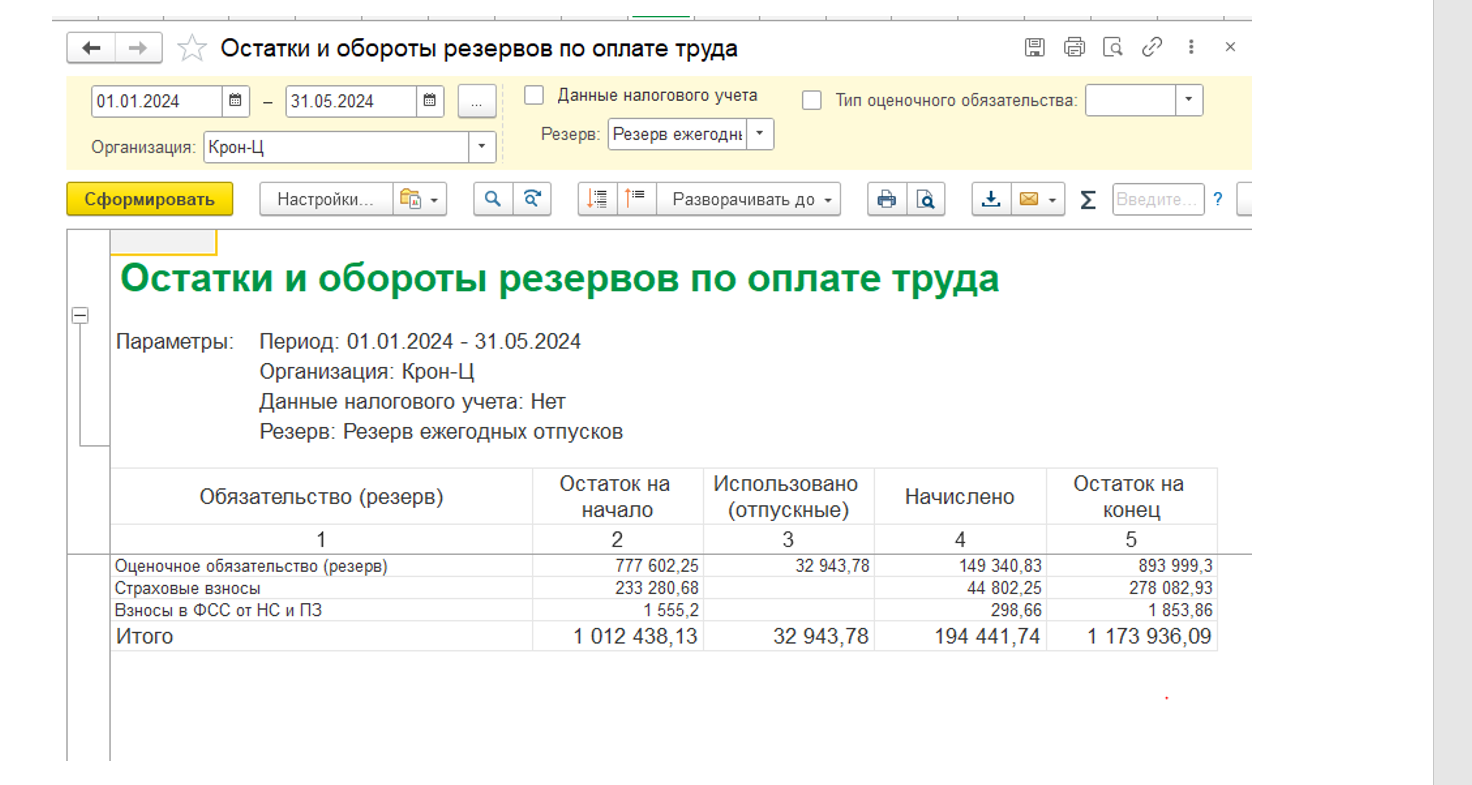This screenshot has height=785, width=1472.
Task: Click the Итого row label
Action: pos(145,636)
